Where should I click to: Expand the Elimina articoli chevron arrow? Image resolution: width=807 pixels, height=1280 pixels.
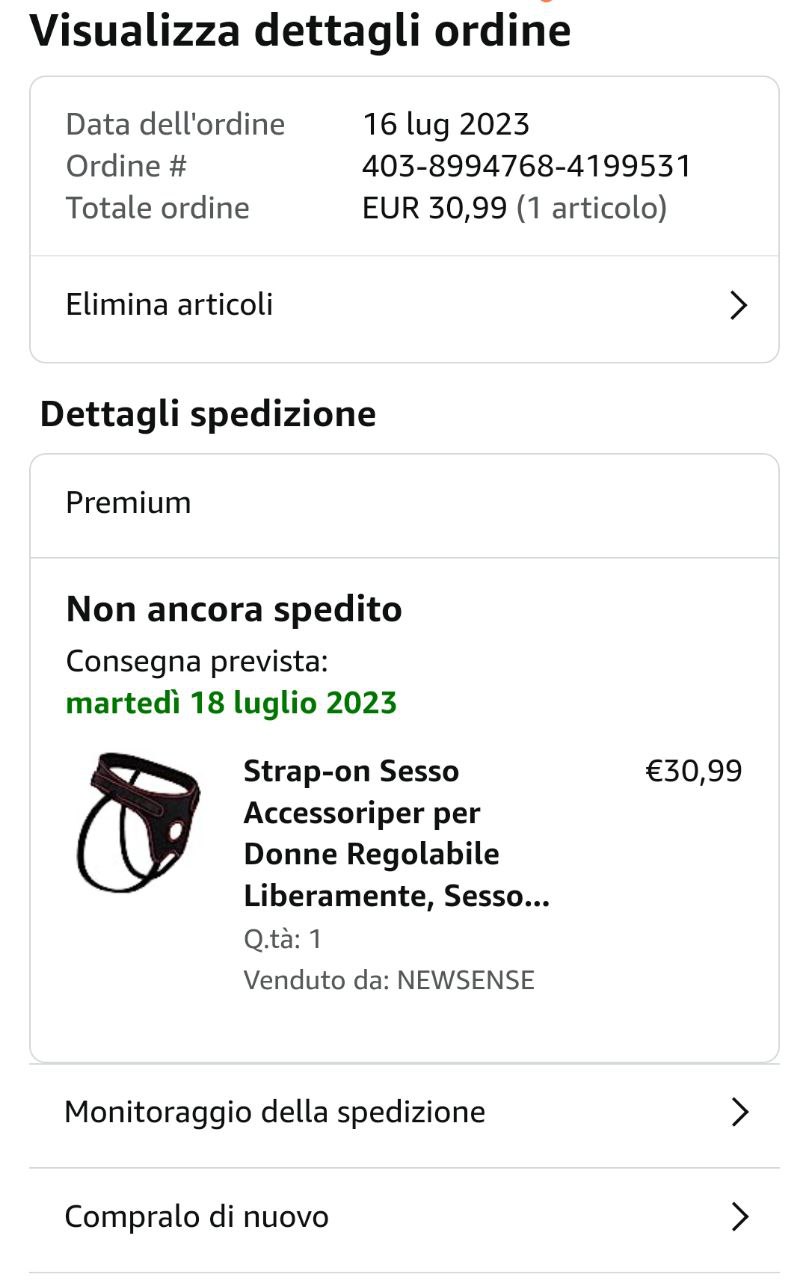pyautogui.click(x=738, y=305)
